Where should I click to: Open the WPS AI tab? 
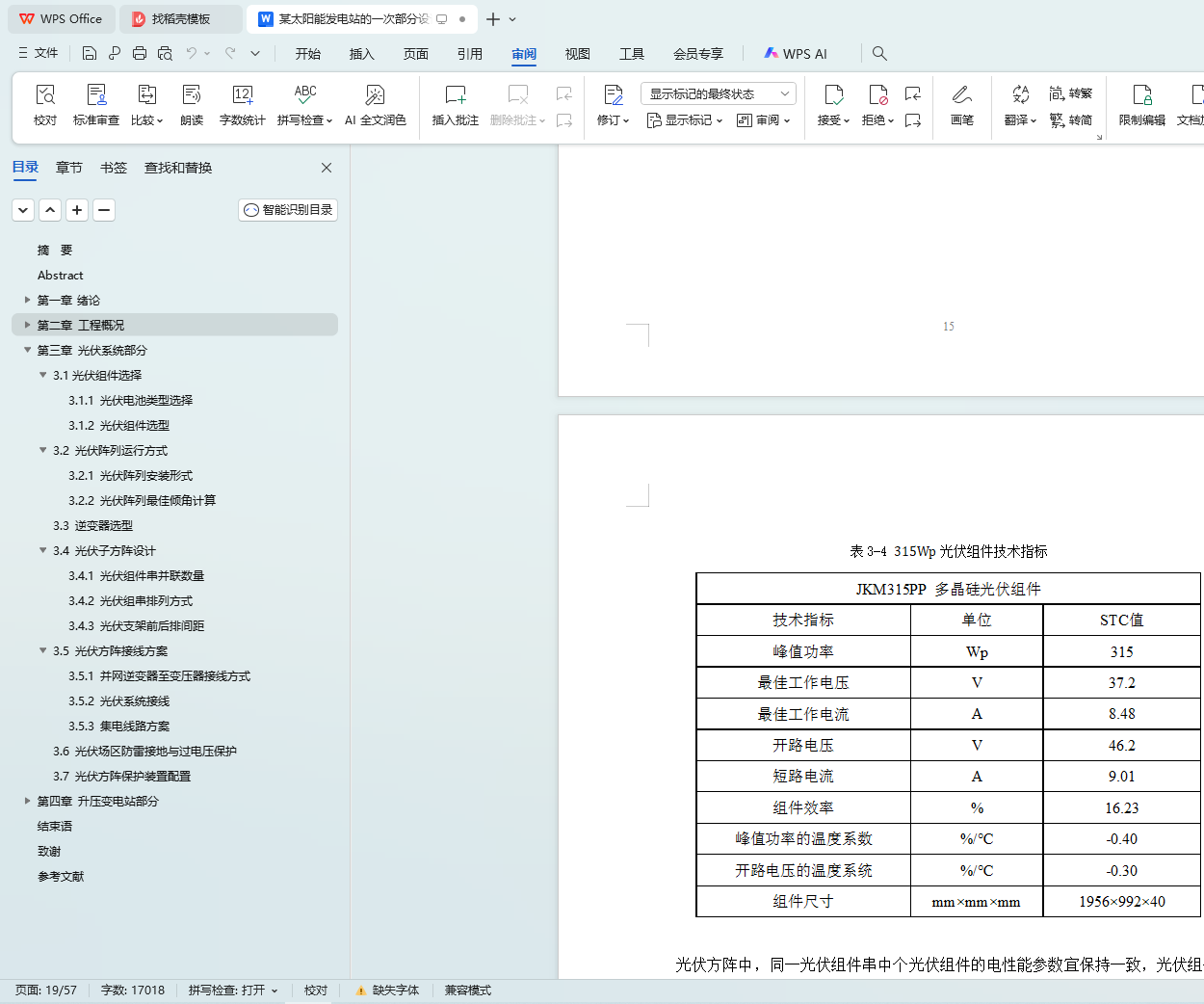point(796,54)
